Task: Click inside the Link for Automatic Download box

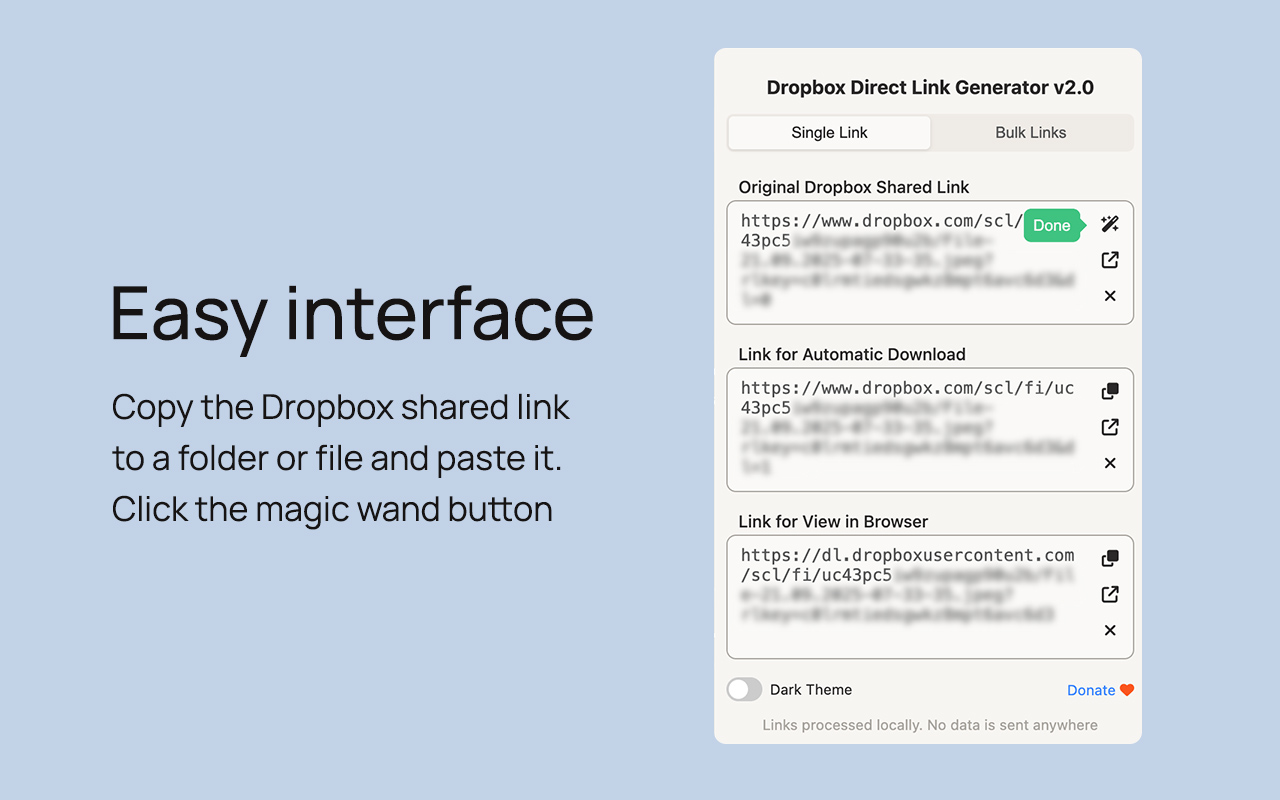Action: [930, 429]
